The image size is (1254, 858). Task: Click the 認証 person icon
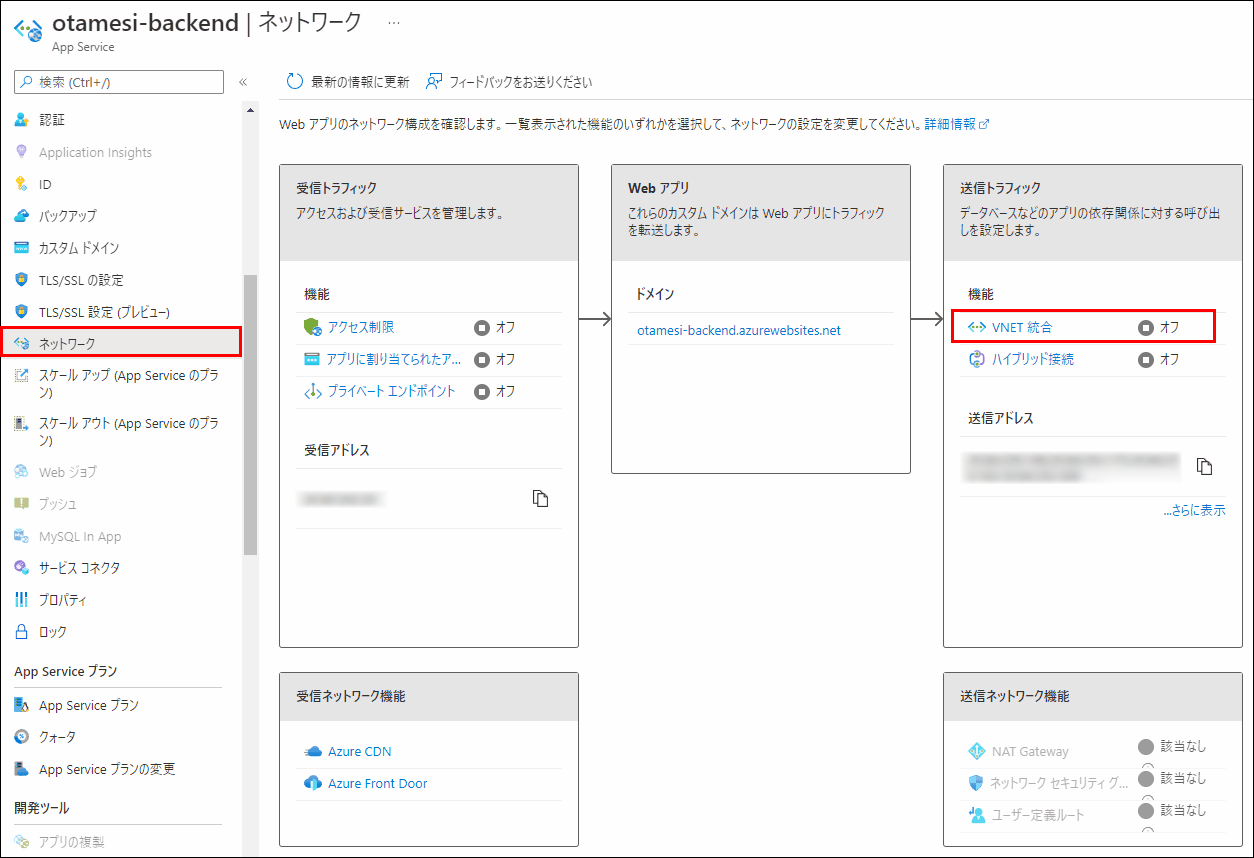click(22, 120)
